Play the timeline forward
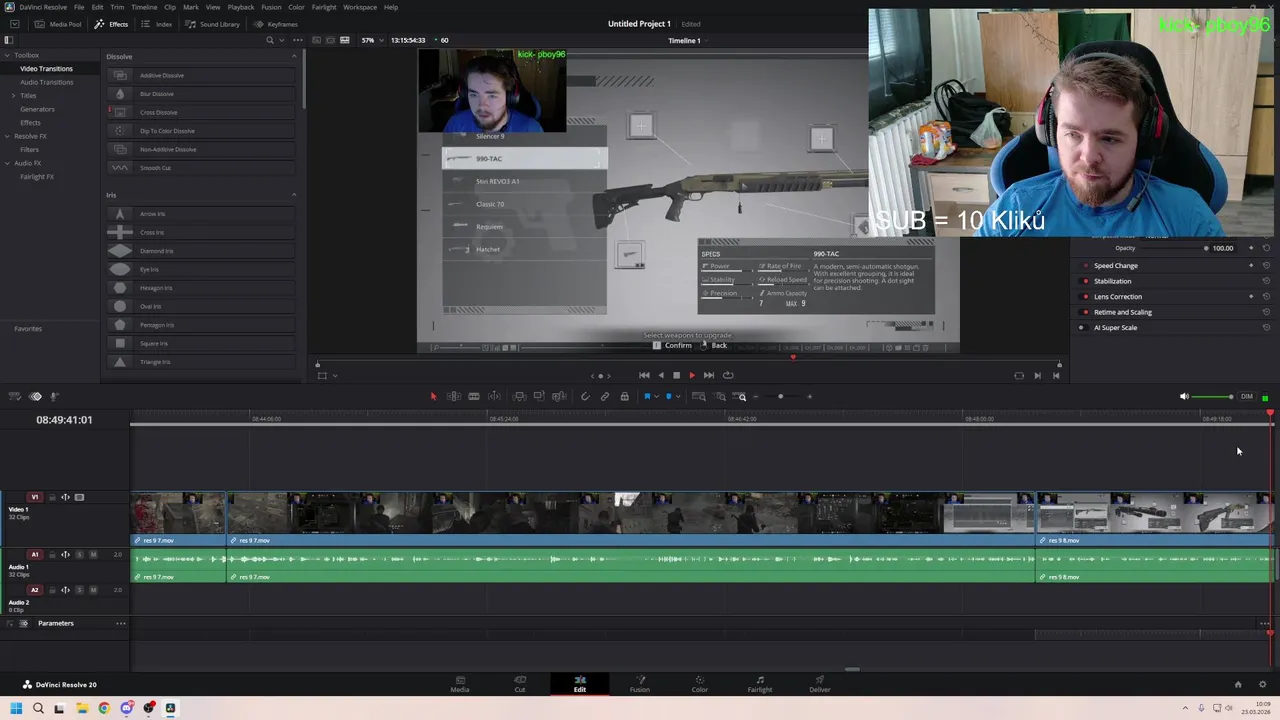The width and height of the screenshot is (1280, 720). coord(692,375)
